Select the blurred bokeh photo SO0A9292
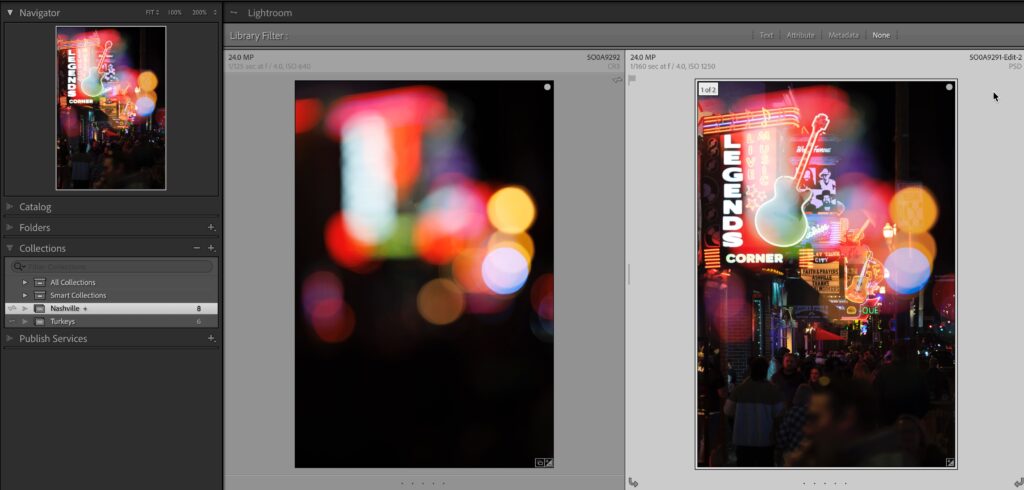This screenshot has height=490, width=1024. (424, 274)
